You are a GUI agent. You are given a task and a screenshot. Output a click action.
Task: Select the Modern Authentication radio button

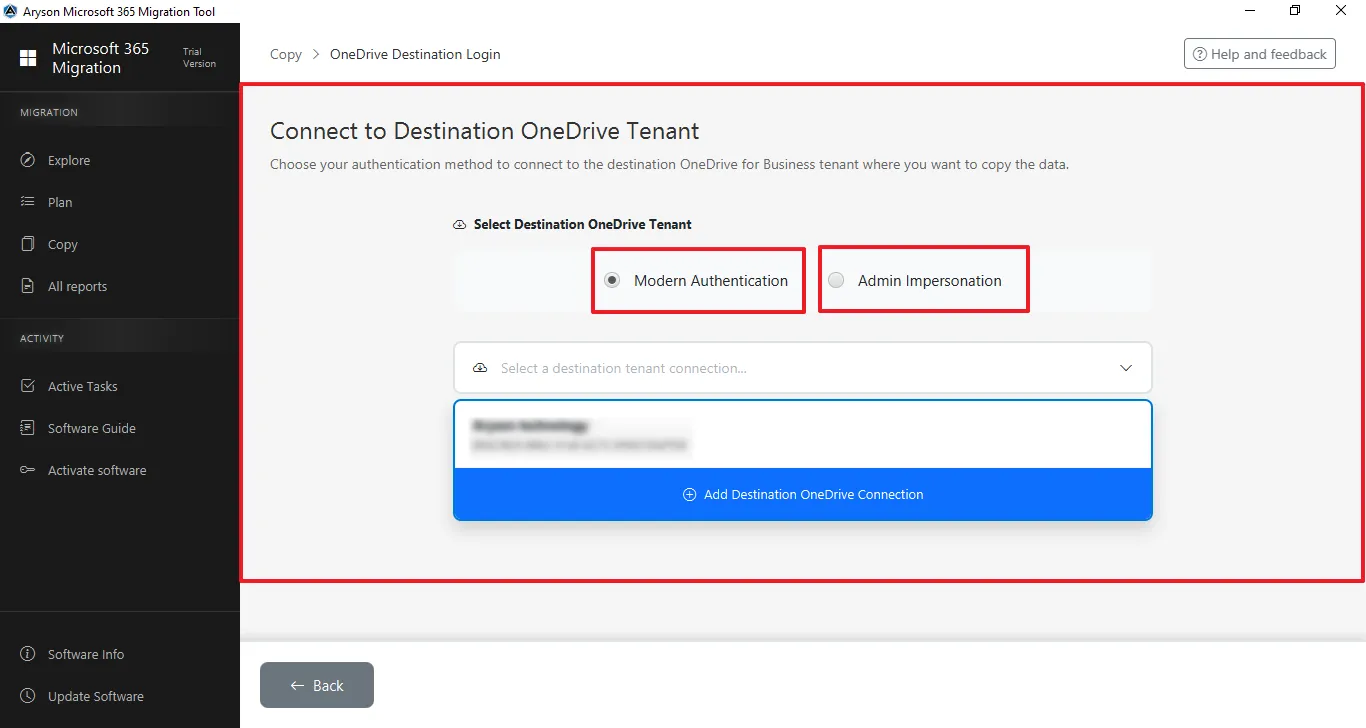612,280
